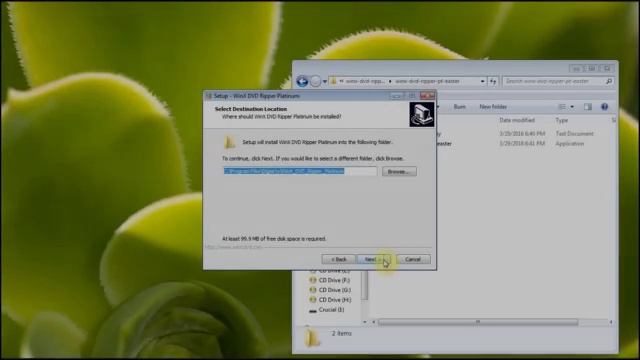Image resolution: width=640 pixels, height=360 pixels.
Task: Go back in the Explorer window
Action: click(x=302, y=81)
